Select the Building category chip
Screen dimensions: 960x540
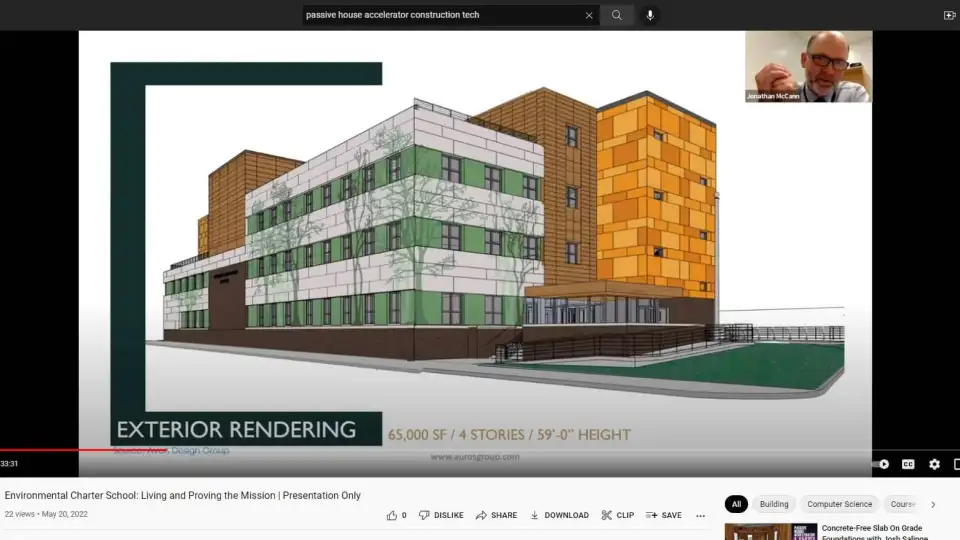click(x=773, y=504)
